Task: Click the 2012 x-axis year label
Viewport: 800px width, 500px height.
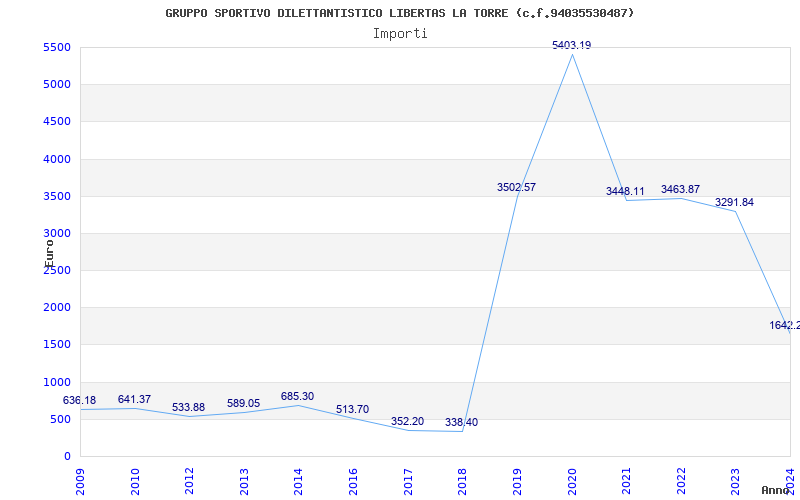Action: (x=189, y=481)
